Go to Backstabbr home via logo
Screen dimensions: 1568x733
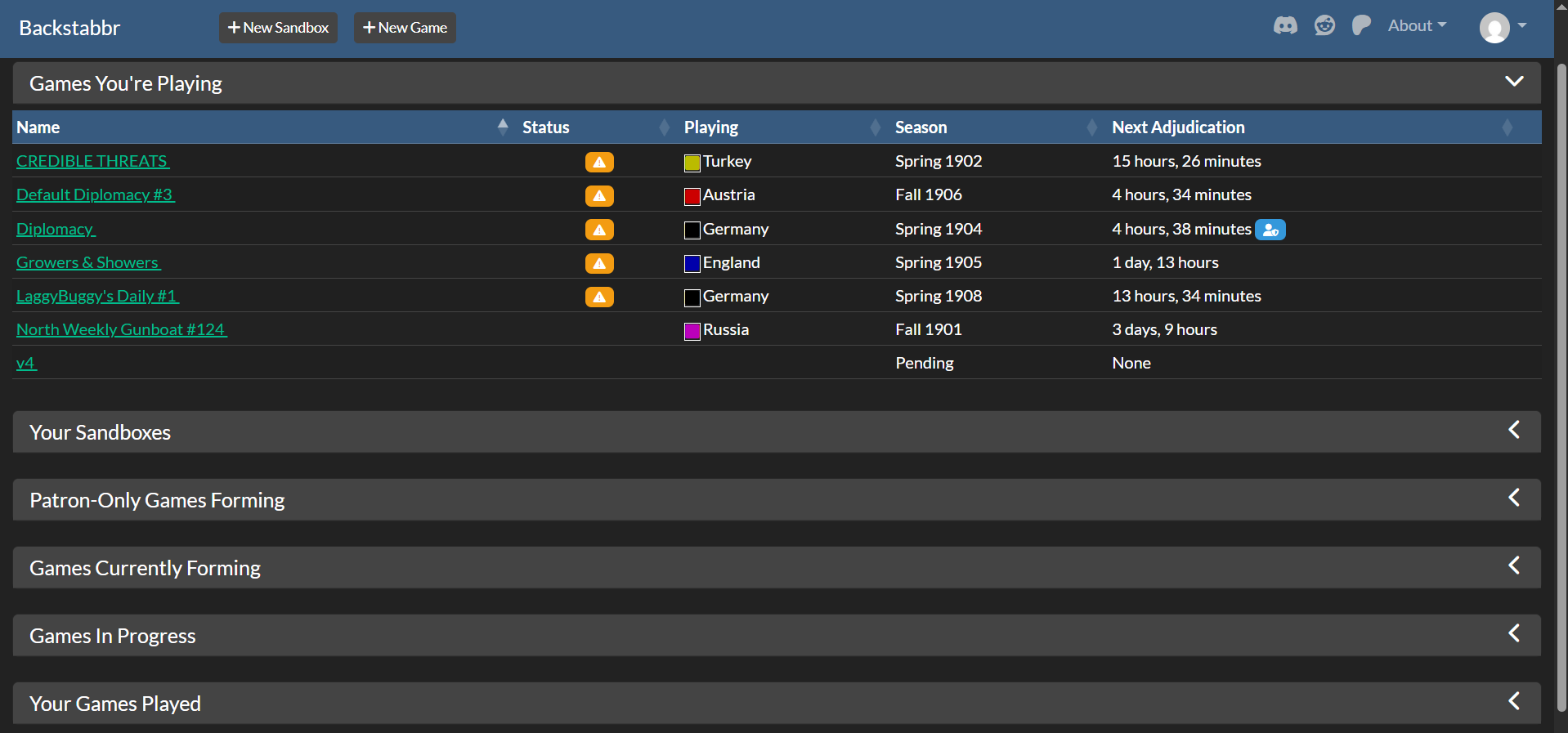[69, 28]
